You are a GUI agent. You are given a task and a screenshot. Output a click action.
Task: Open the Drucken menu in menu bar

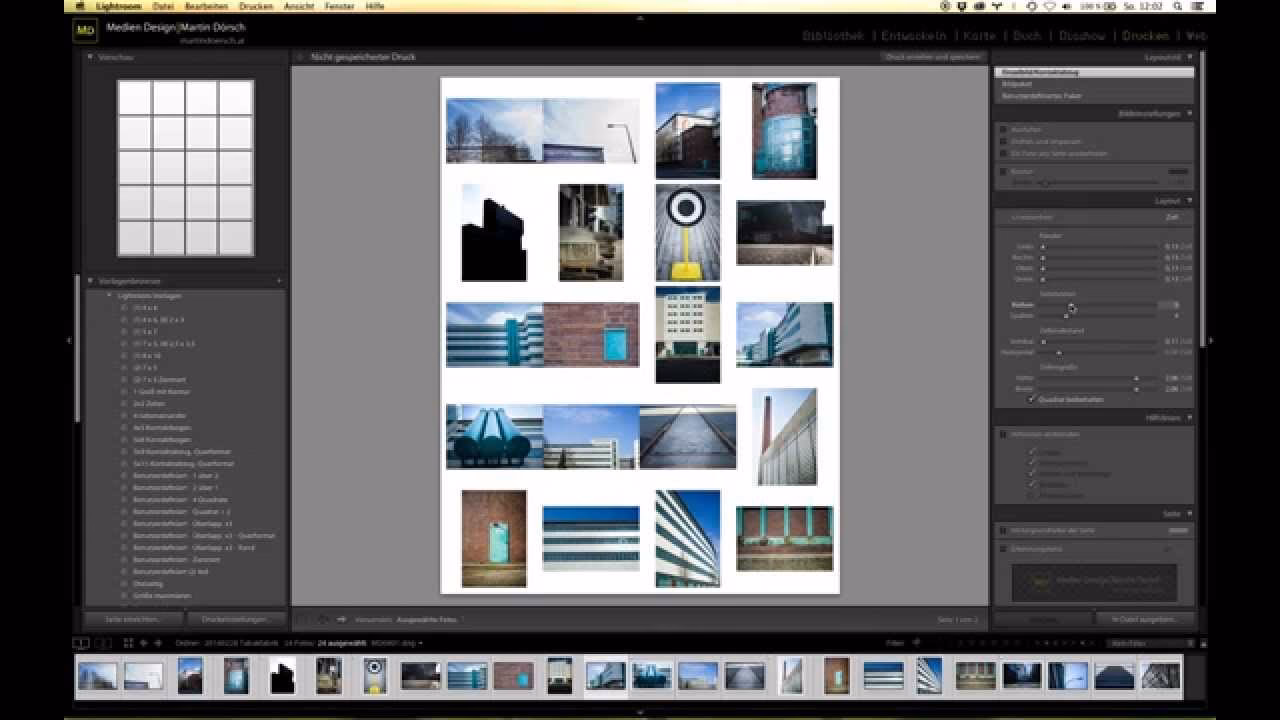(256, 6)
